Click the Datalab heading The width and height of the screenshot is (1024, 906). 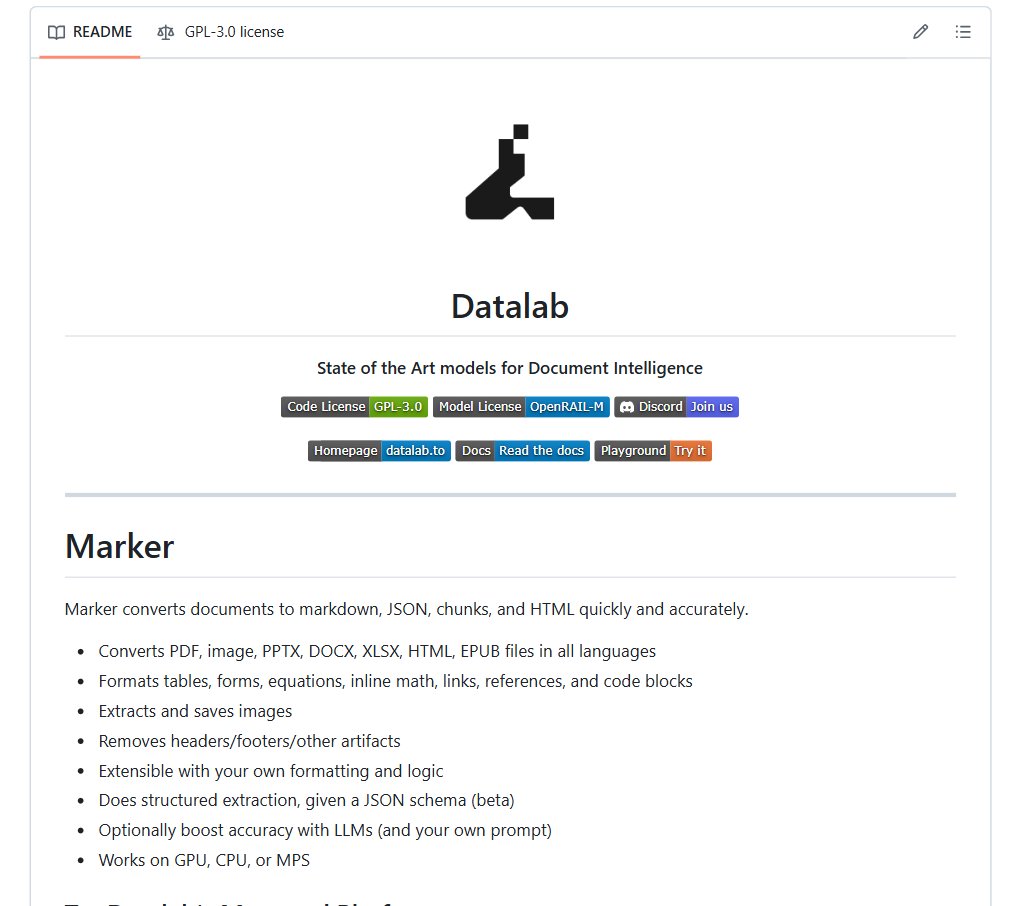(510, 306)
